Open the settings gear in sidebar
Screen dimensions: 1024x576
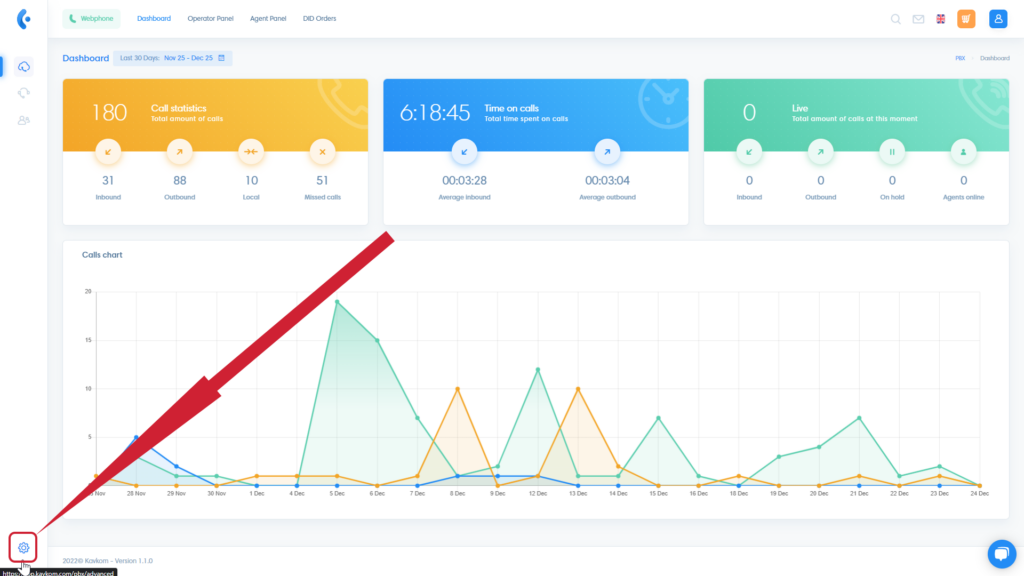pyautogui.click(x=23, y=547)
